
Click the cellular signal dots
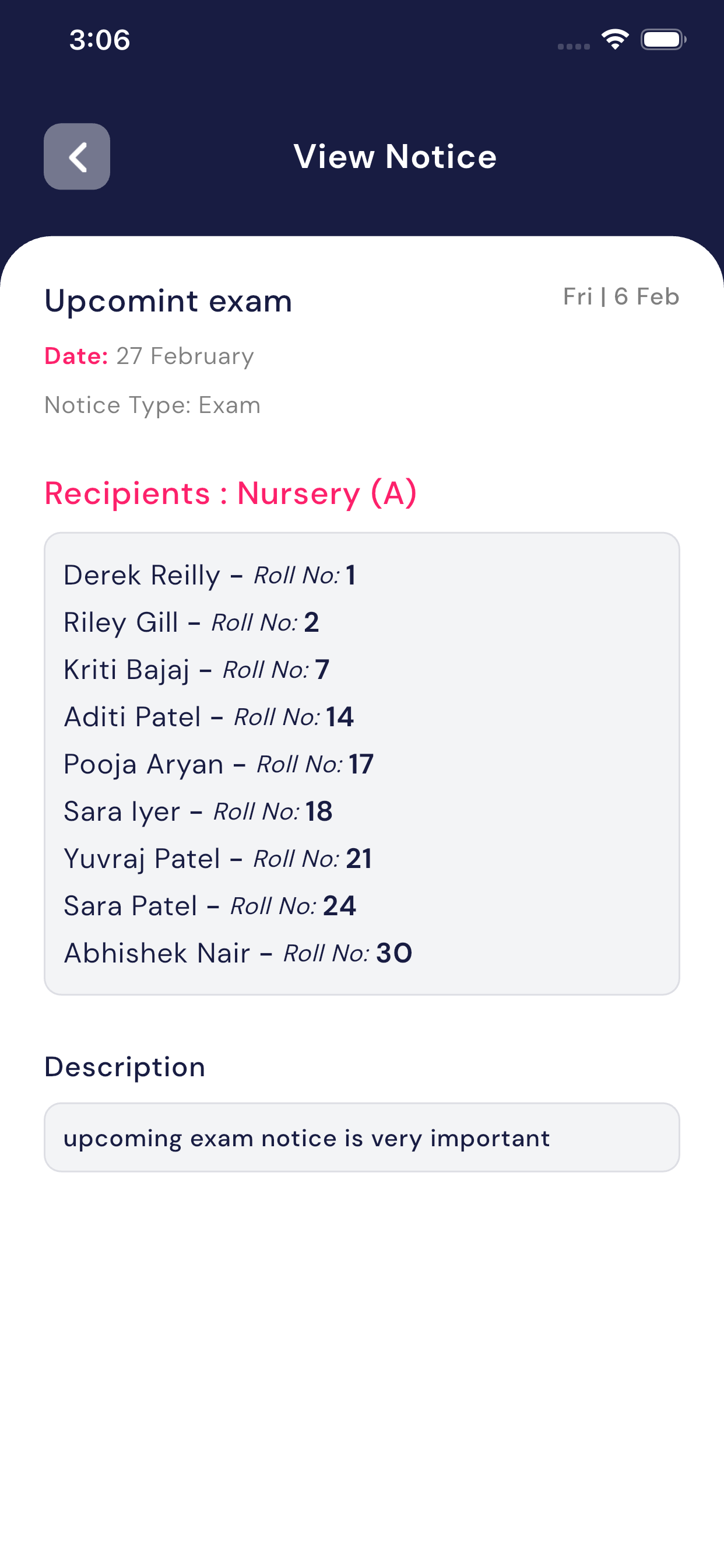(573, 46)
